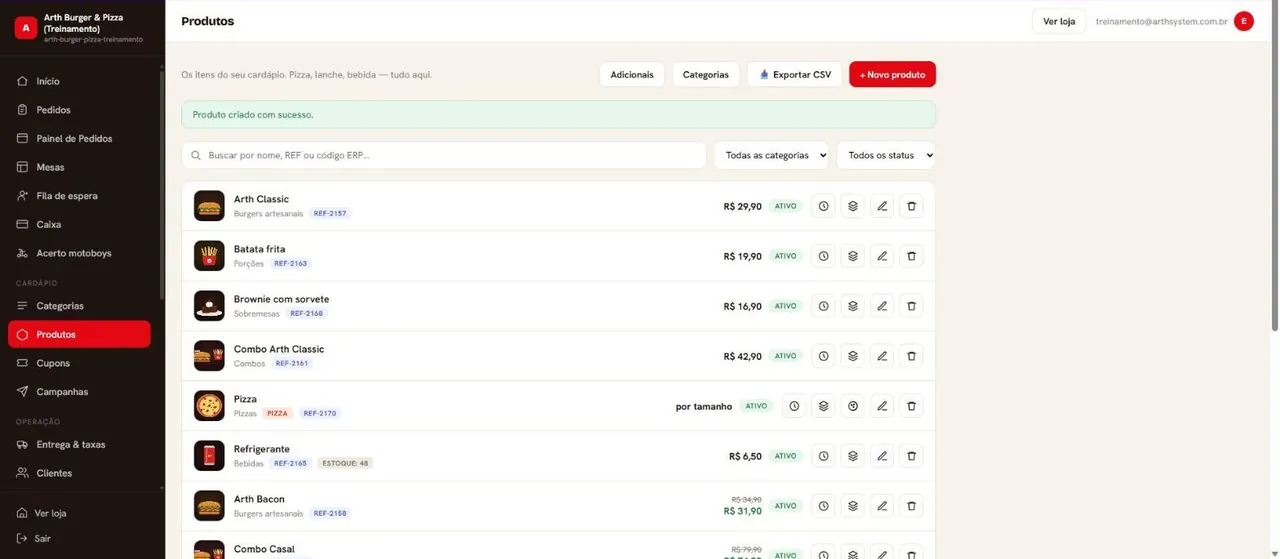
Task: Edit Refrigerante with pencil icon
Action: (882, 456)
